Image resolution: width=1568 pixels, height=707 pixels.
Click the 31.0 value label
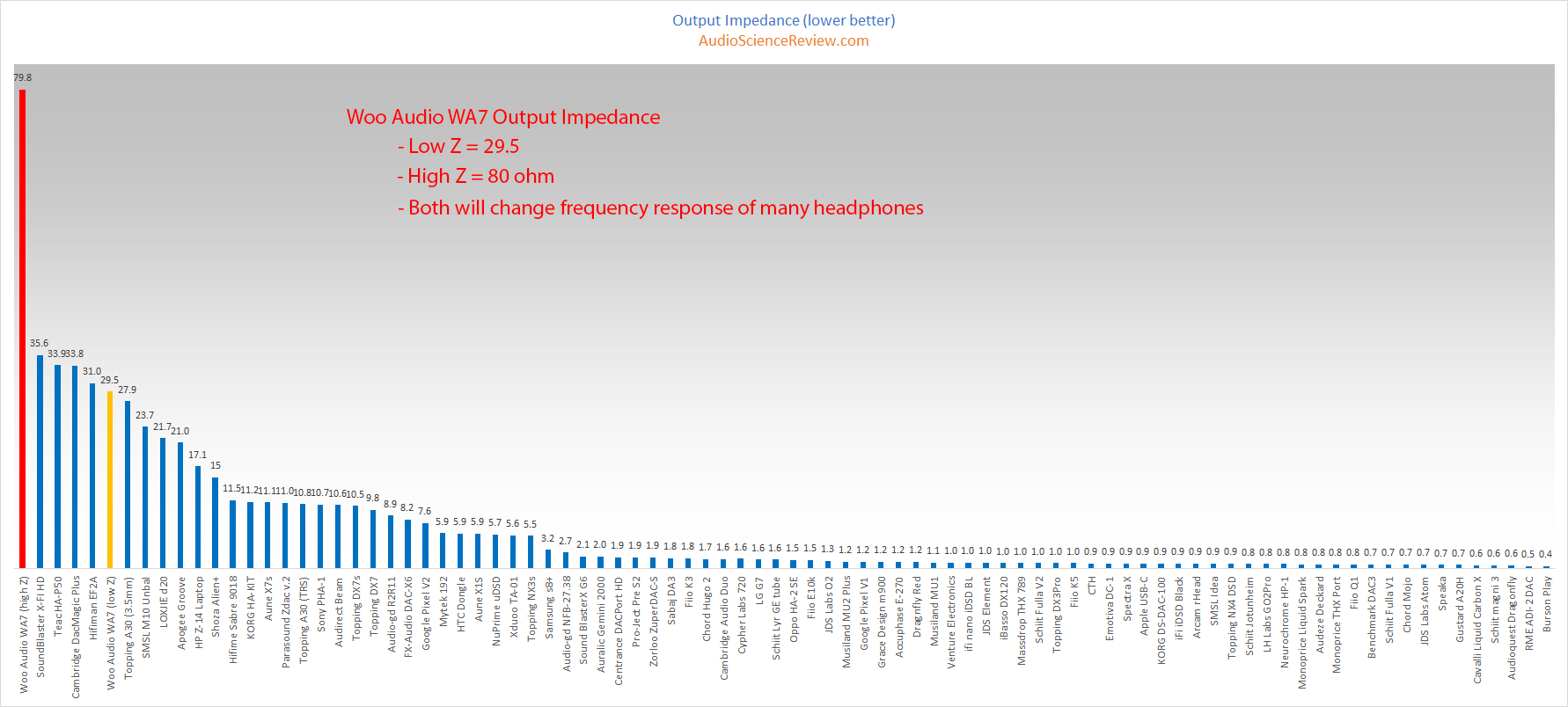coord(92,371)
